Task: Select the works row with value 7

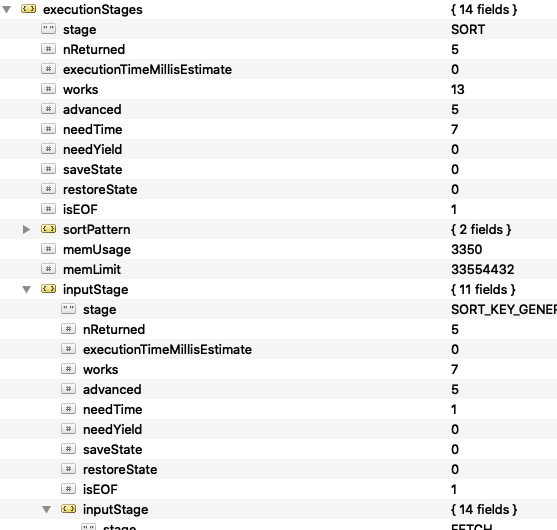Action: point(278,370)
